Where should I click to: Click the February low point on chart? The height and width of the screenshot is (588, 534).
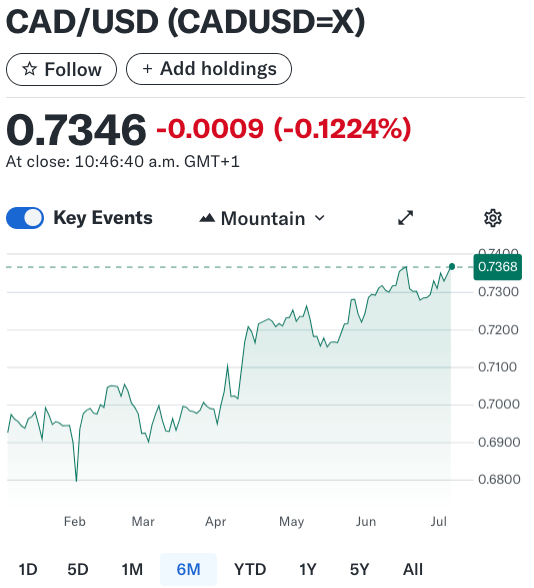click(x=76, y=481)
